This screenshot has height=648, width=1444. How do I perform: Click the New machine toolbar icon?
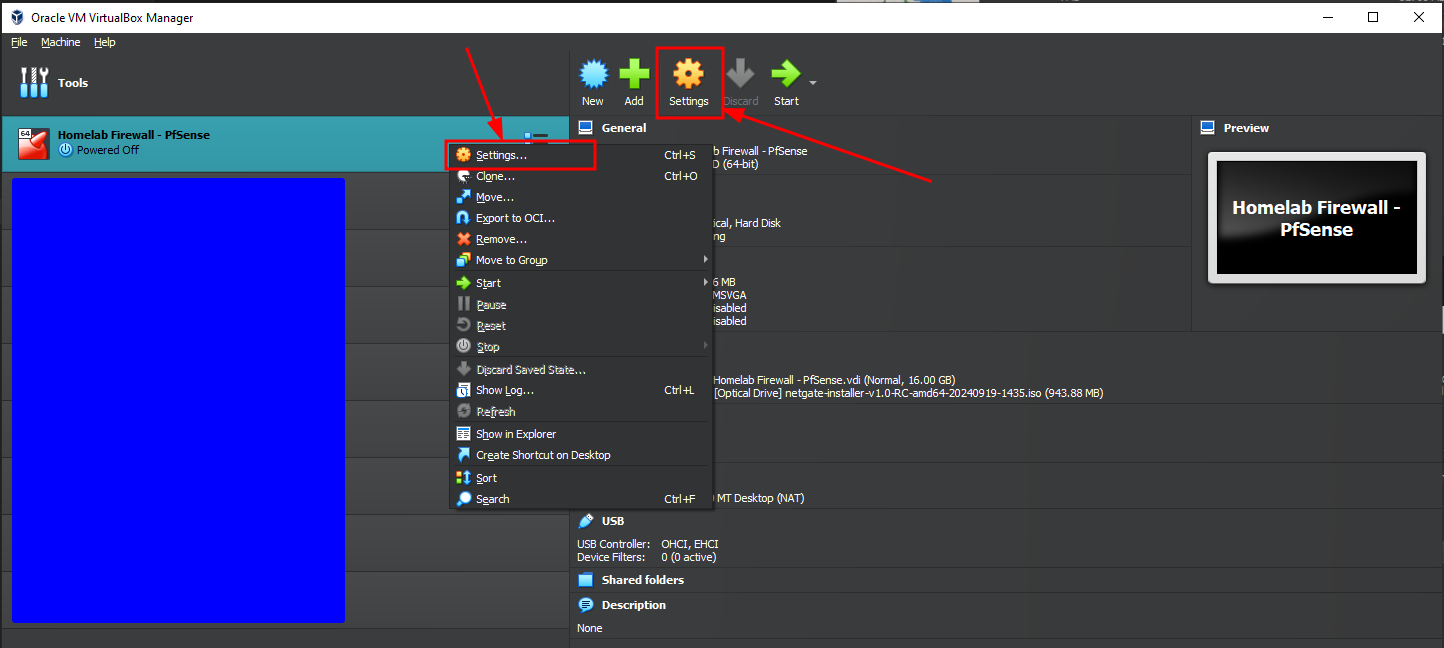coord(593,82)
